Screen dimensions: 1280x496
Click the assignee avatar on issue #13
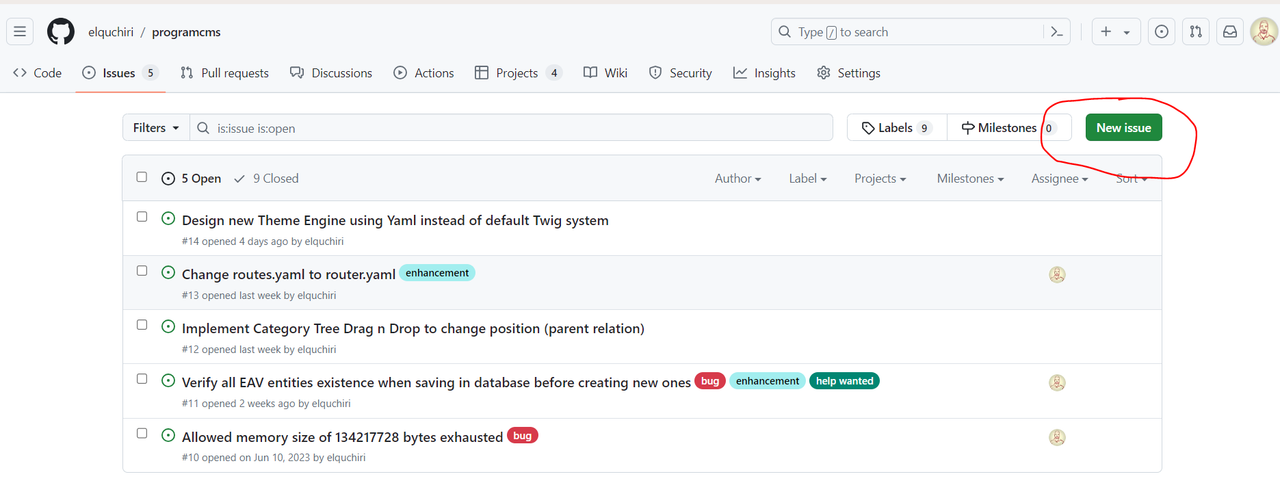tap(1057, 275)
